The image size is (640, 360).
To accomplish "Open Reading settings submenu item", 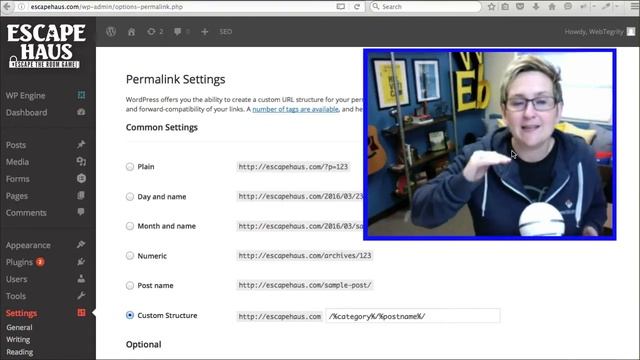I will (20, 352).
